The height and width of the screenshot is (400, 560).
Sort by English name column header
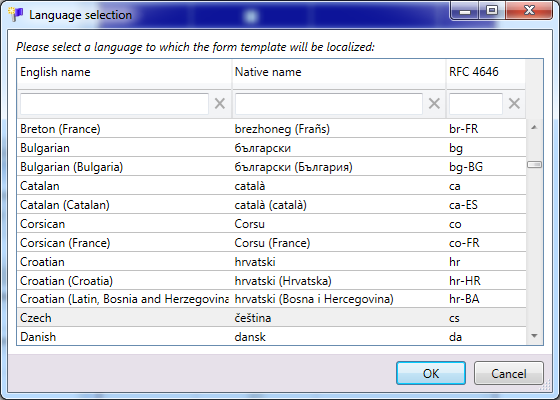[124, 72]
